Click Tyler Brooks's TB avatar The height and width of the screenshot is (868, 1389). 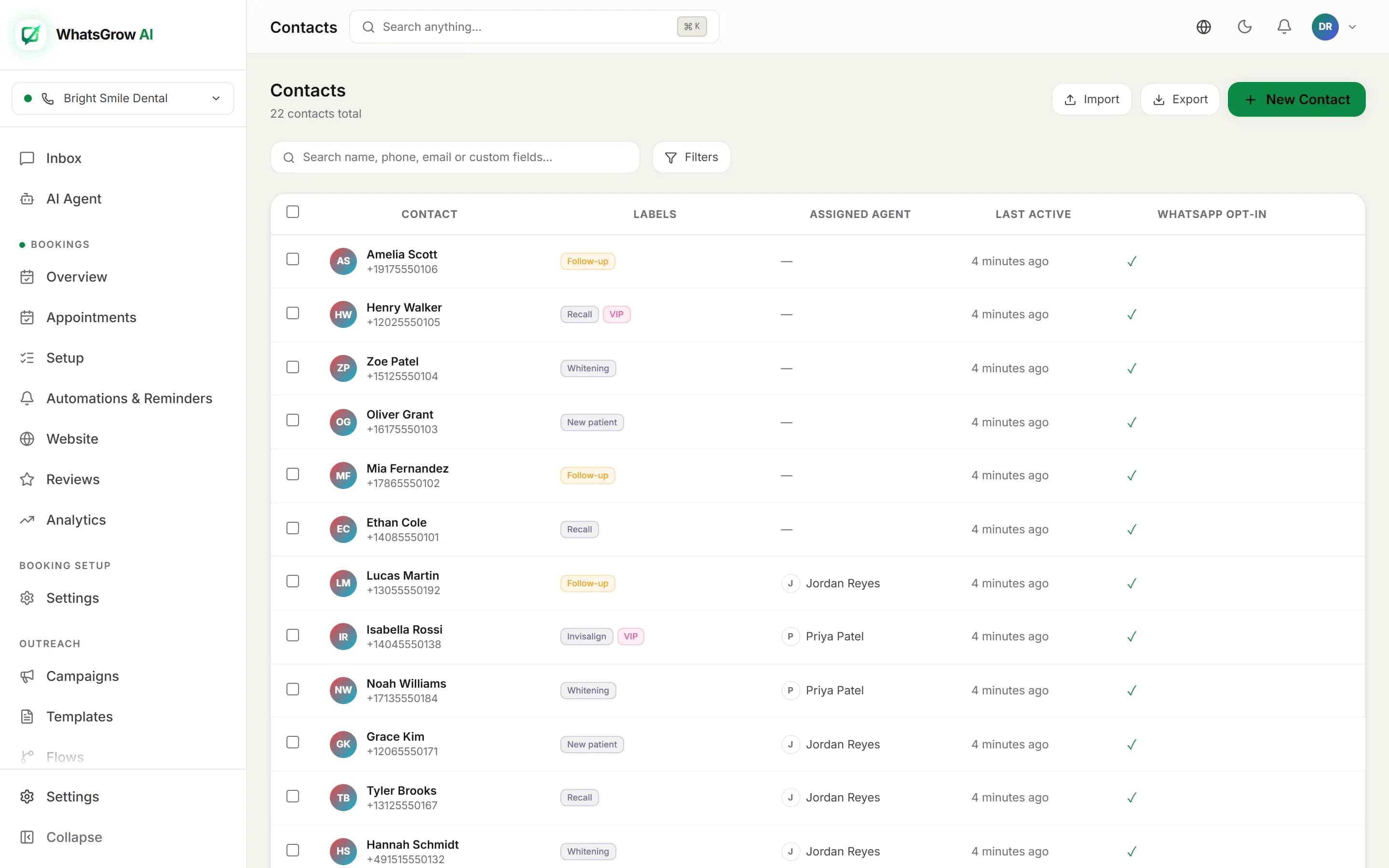tap(343, 798)
